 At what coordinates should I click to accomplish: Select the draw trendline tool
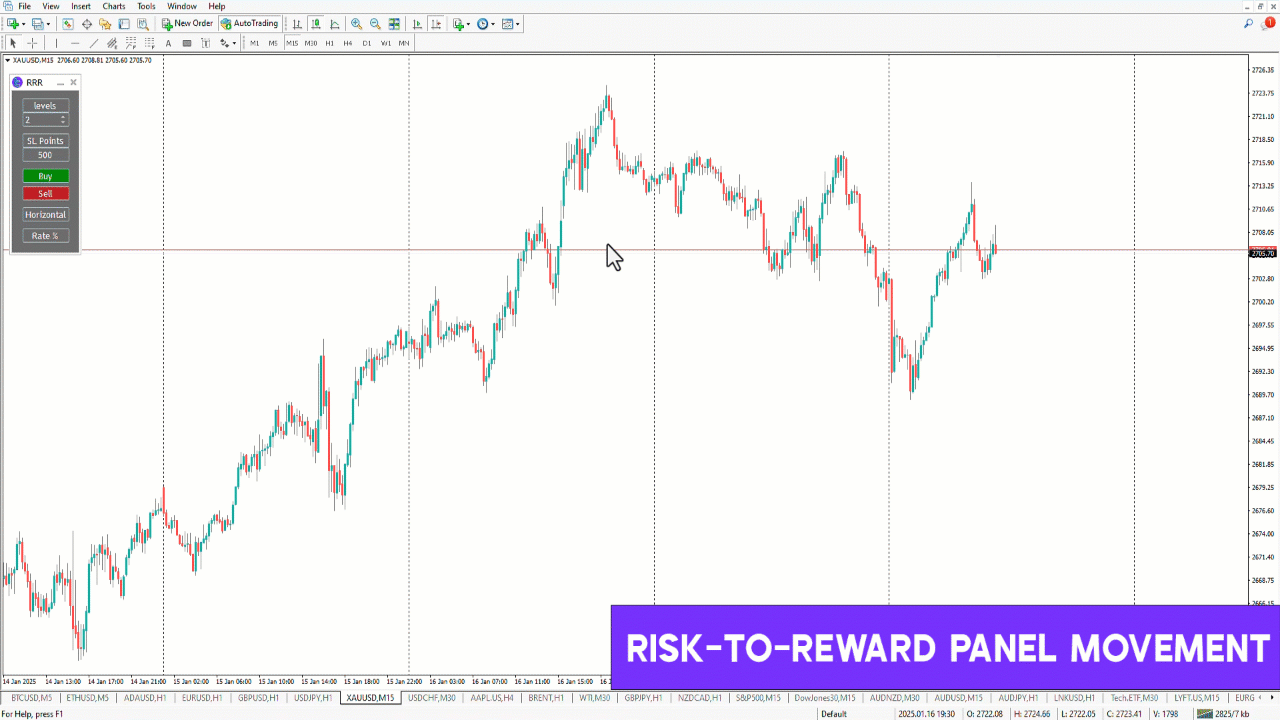pyautogui.click(x=94, y=43)
